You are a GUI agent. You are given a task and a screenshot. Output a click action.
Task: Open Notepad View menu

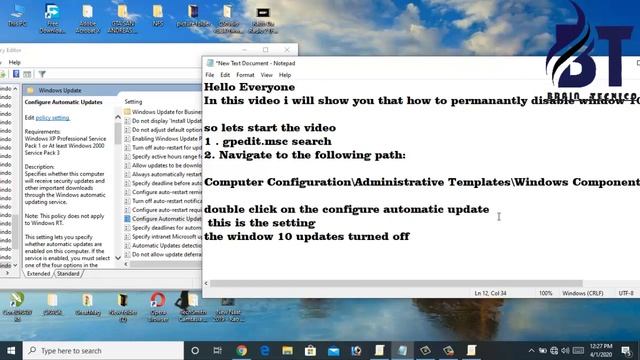click(x=267, y=75)
